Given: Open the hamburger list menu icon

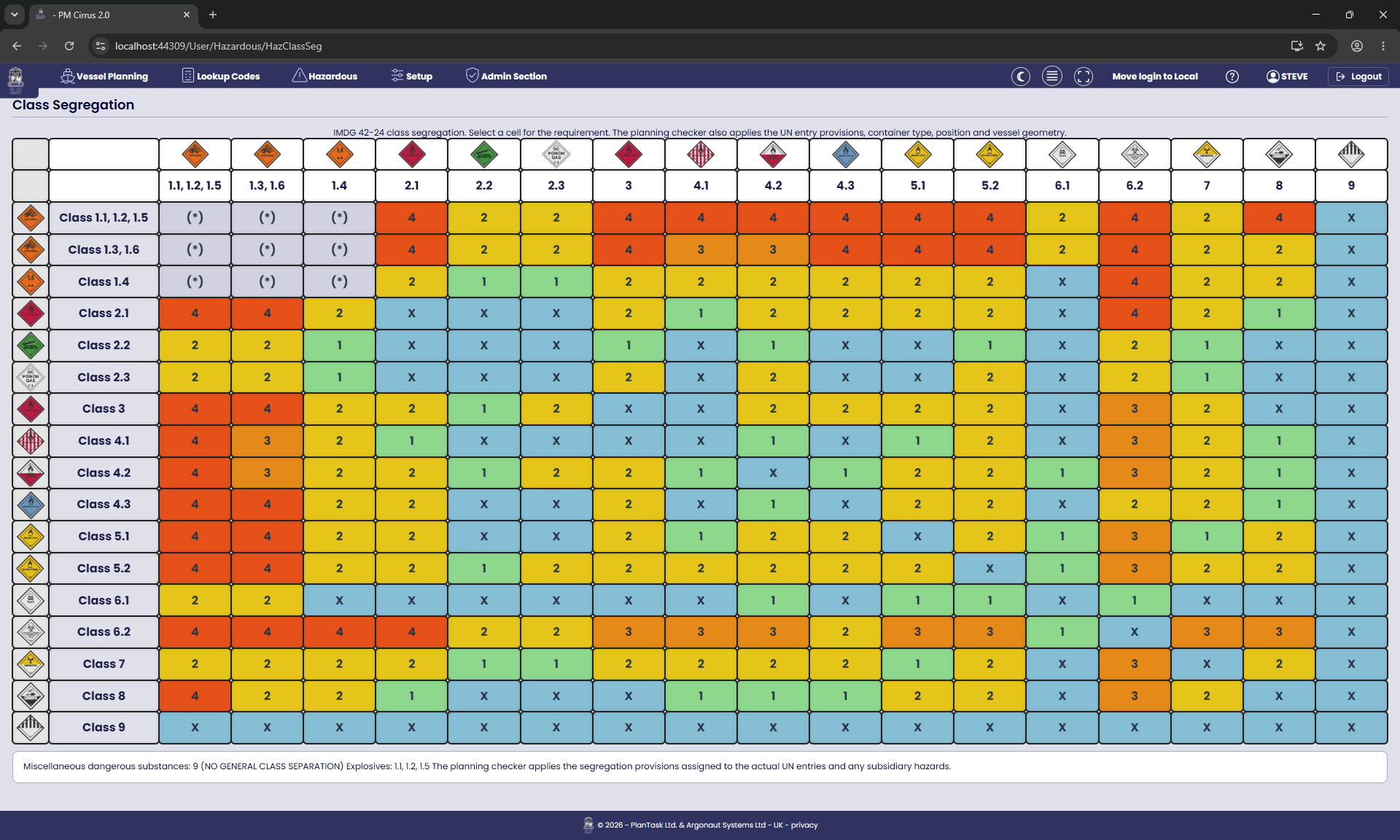Looking at the screenshot, I should pos(1052,76).
